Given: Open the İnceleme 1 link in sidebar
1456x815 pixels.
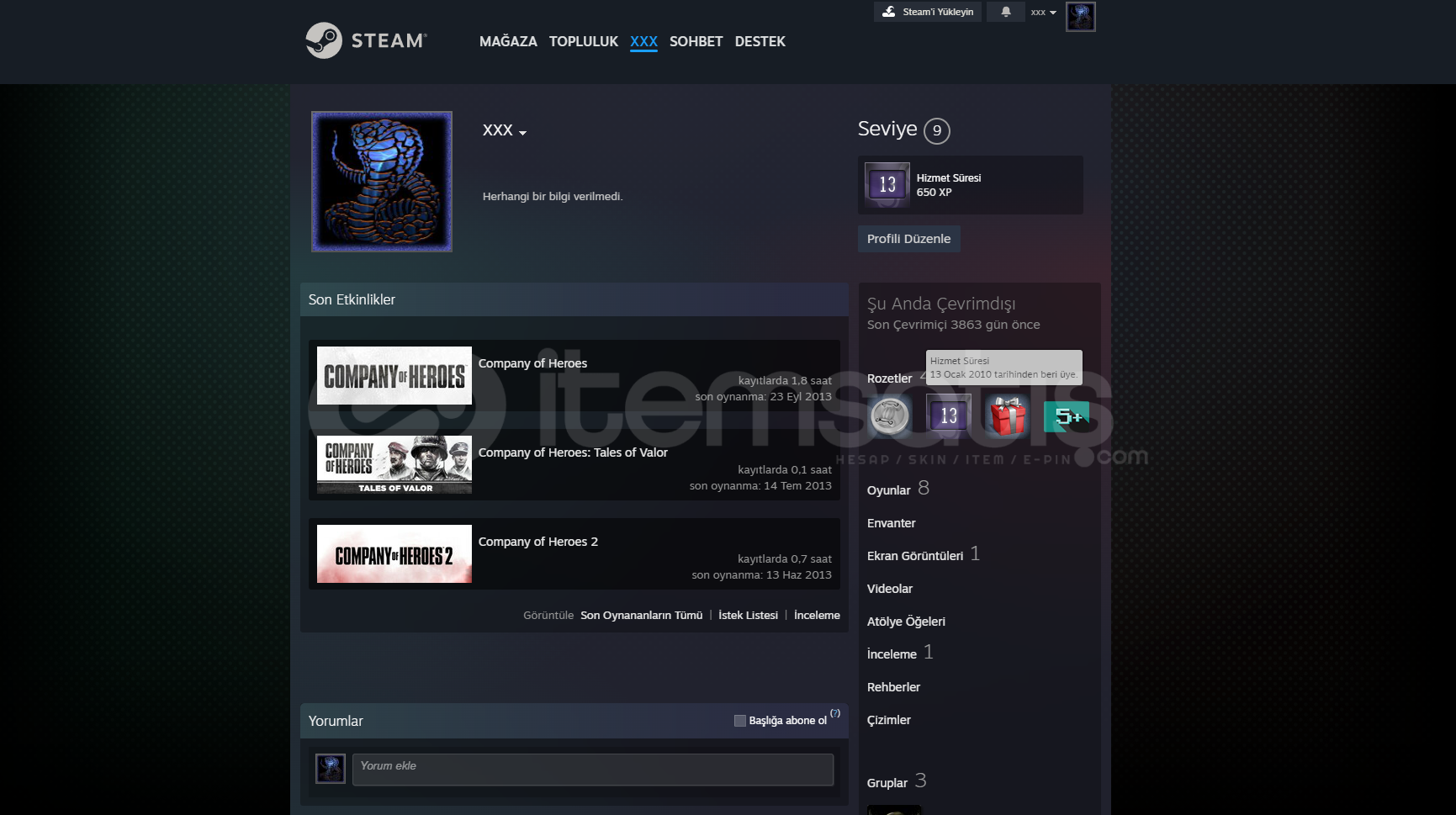Looking at the screenshot, I should click(x=900, y=654).
